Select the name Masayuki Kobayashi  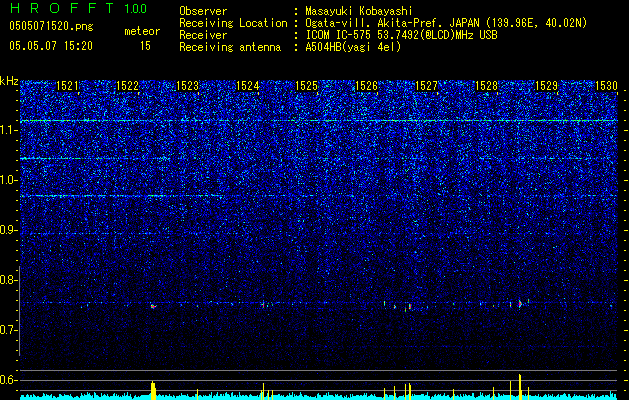coord(359,11)
